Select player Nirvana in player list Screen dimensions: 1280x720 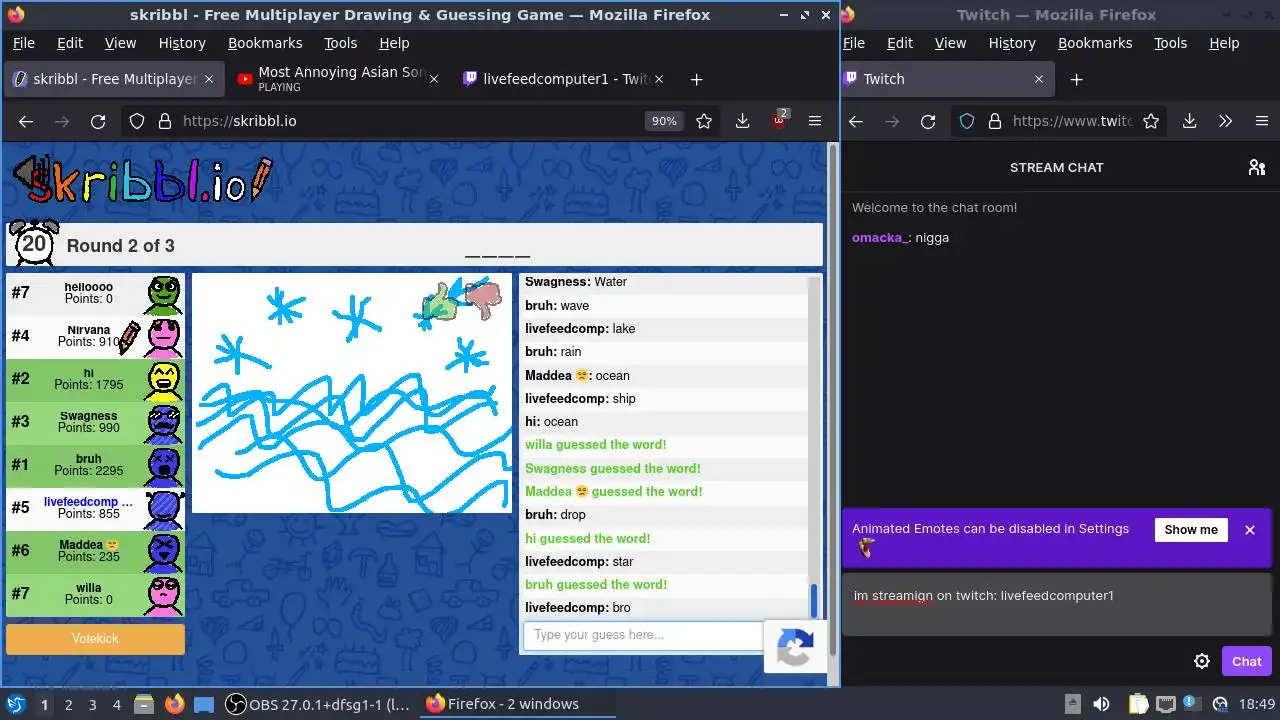click(95, 336)
